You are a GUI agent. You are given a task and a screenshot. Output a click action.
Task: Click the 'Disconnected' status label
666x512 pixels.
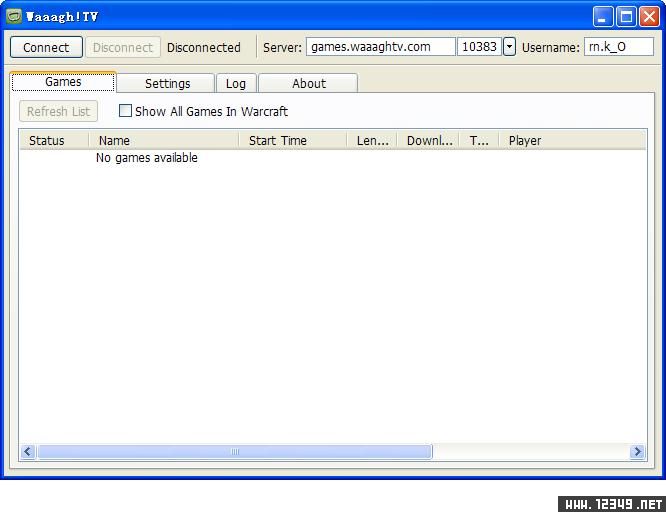point(203,47)
